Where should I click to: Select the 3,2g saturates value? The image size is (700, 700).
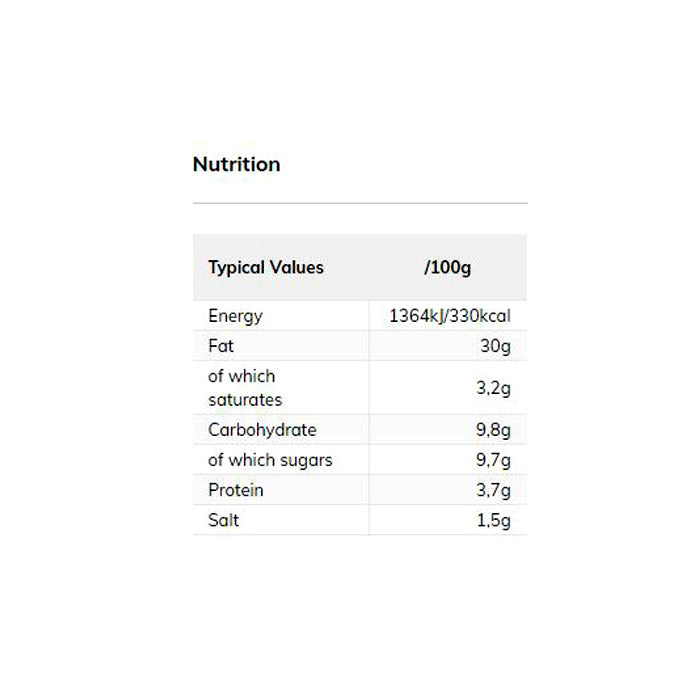click(493, 388)
